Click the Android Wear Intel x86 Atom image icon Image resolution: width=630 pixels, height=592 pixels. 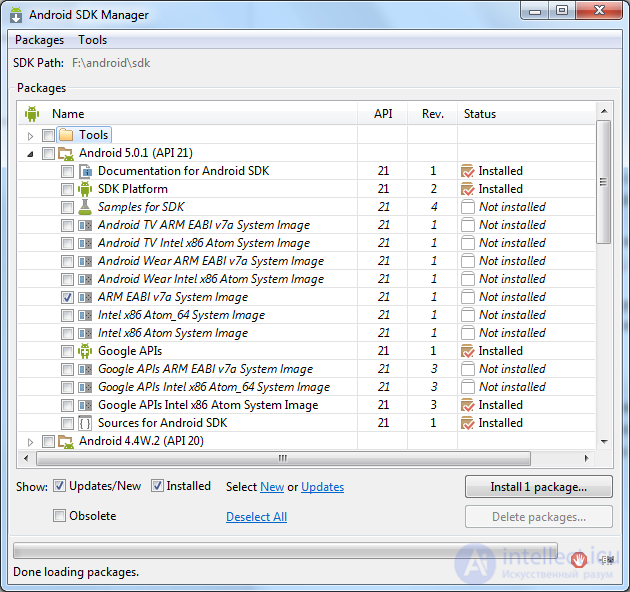click(x=85, y=279)
